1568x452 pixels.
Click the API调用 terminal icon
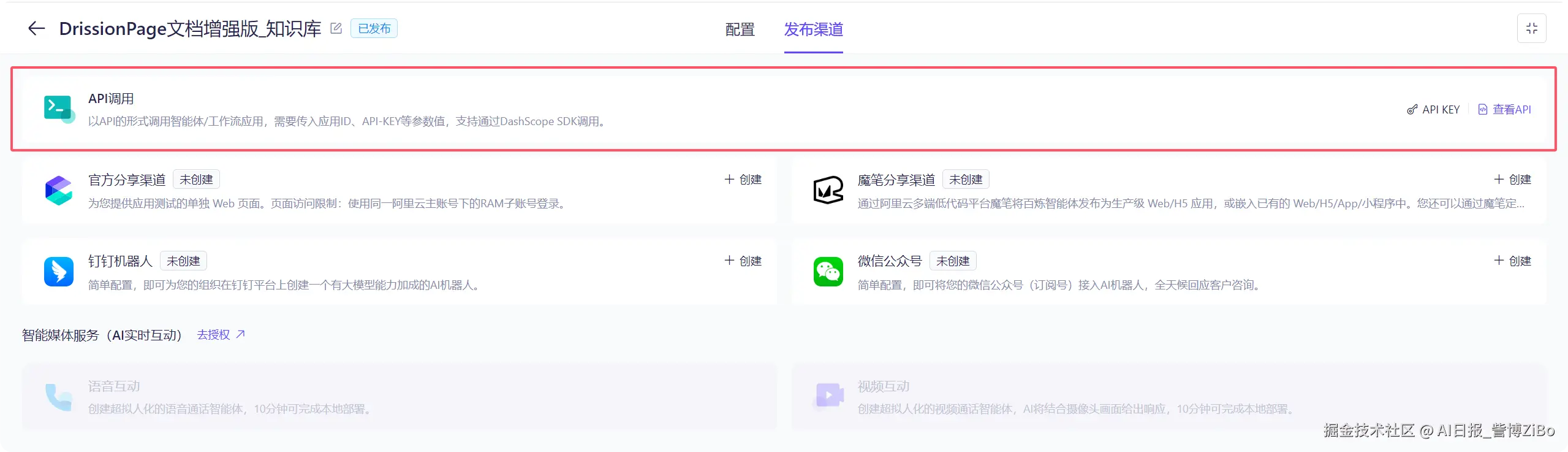[59, 109]
